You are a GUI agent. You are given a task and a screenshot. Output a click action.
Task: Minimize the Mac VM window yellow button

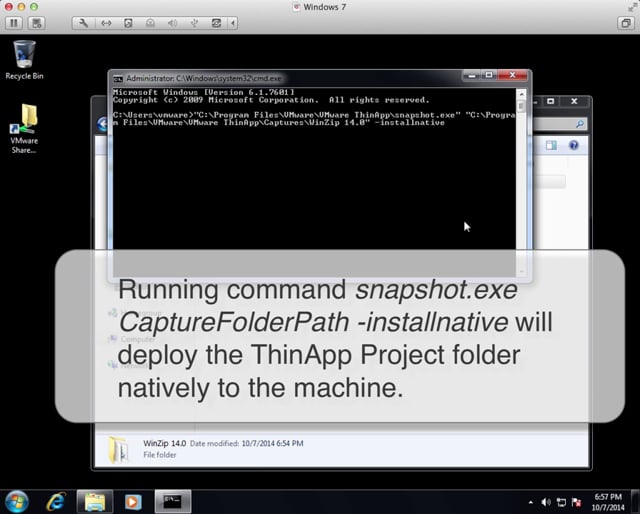pyautogui.click(x=21, y=7)
